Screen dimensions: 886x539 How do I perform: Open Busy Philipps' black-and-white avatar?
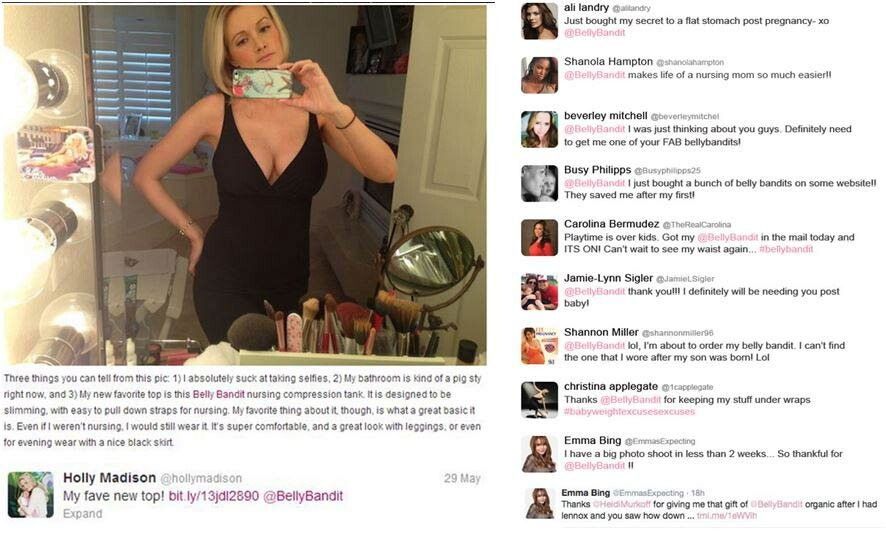pyautogui.click(x=539, y=184)
